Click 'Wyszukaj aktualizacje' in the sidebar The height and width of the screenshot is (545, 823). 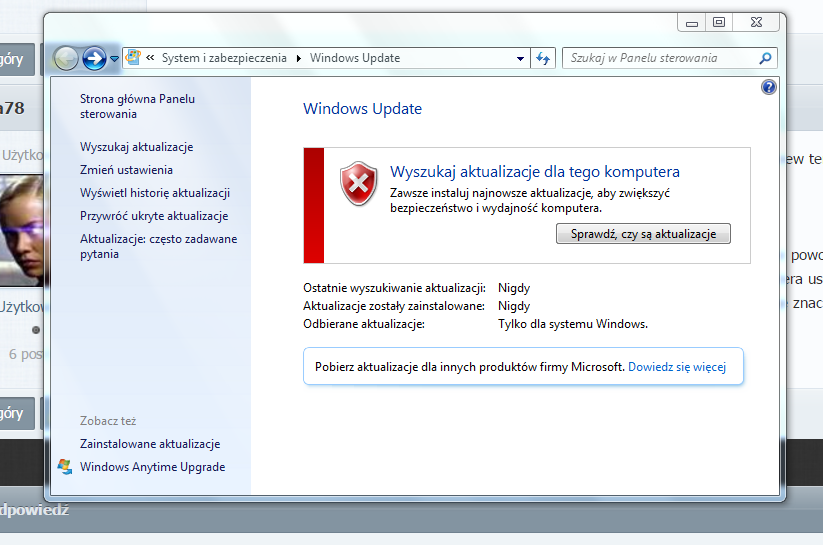tap(136, 147)
